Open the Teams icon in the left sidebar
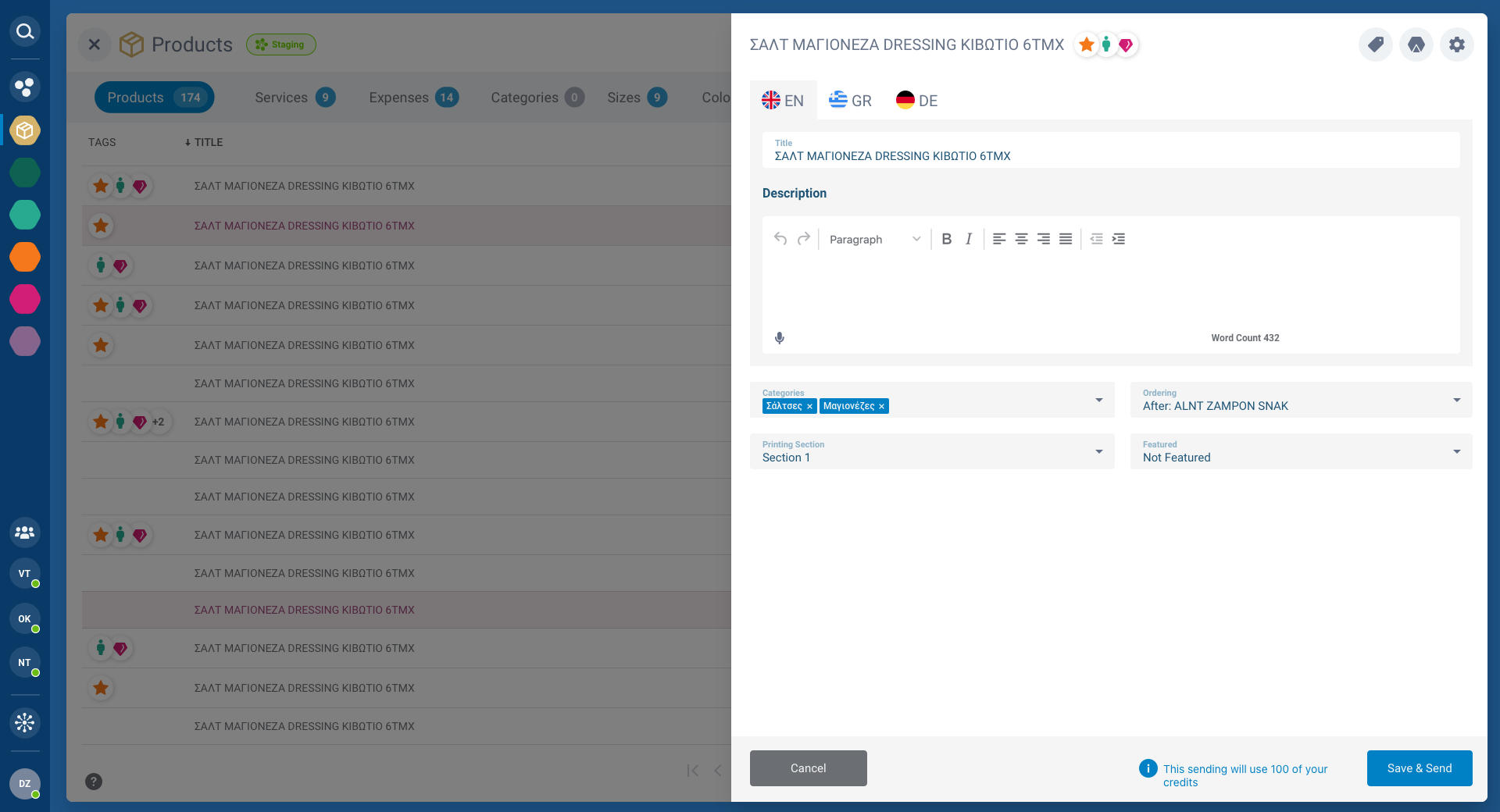This screenshot has height=812, width=1500. coord(25,532)
